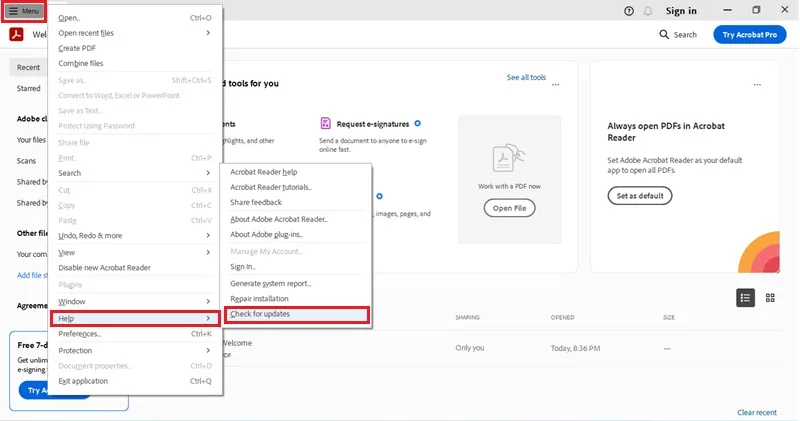Expand the Help submenu arrow
The height and width of the screenshot is (421, 800).
tap(208, 318)
